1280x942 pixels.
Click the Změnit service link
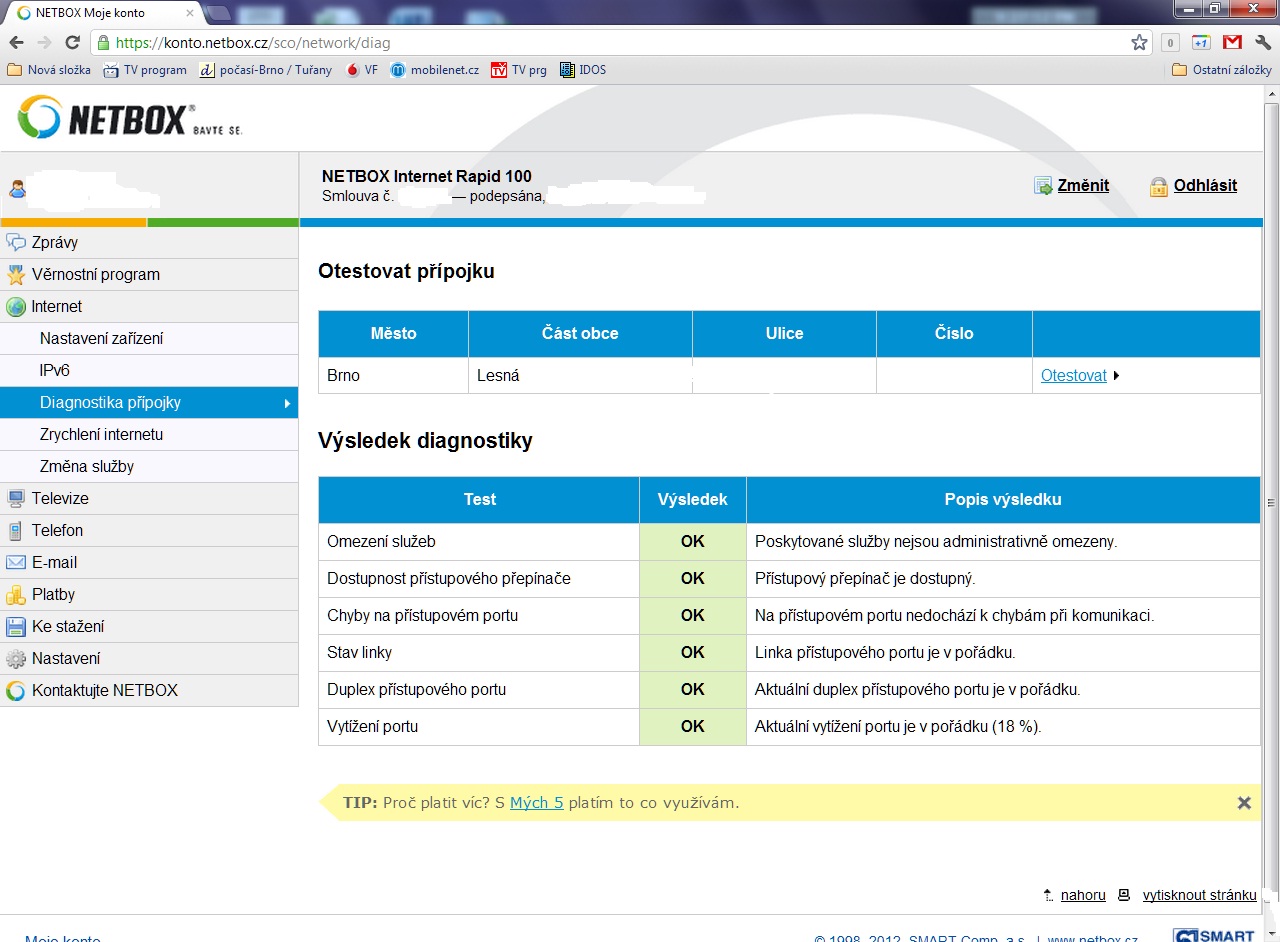click(1082, 185)
